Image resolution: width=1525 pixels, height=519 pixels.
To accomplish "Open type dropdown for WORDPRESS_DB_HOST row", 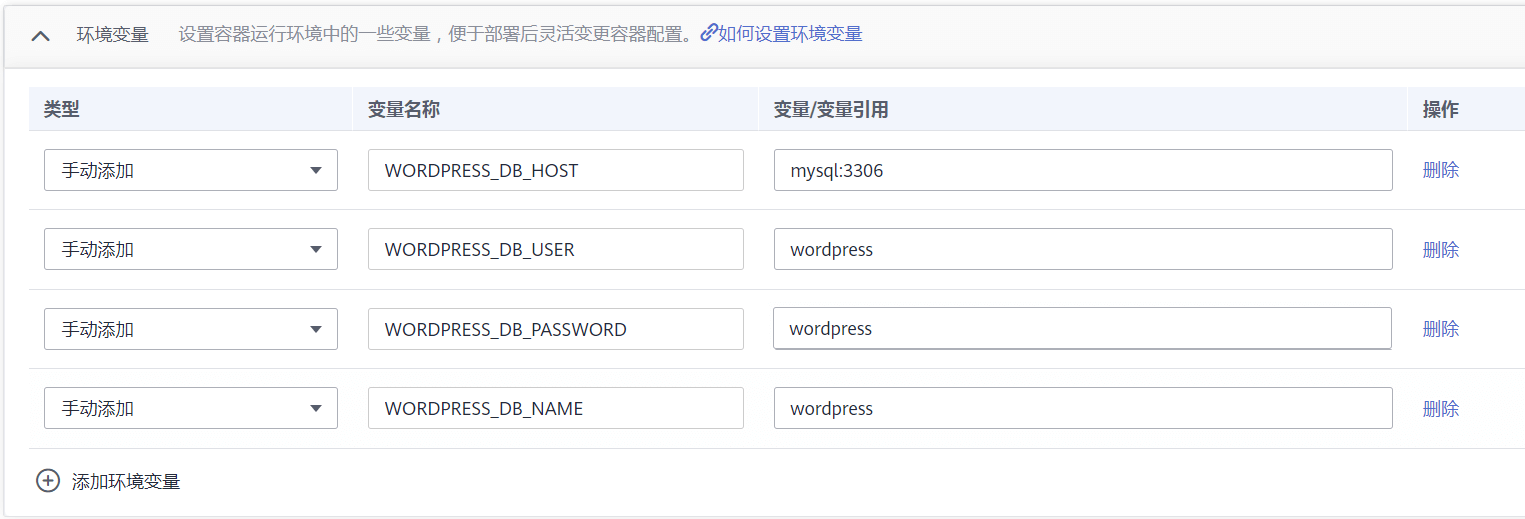I will (x=191, y=170).
